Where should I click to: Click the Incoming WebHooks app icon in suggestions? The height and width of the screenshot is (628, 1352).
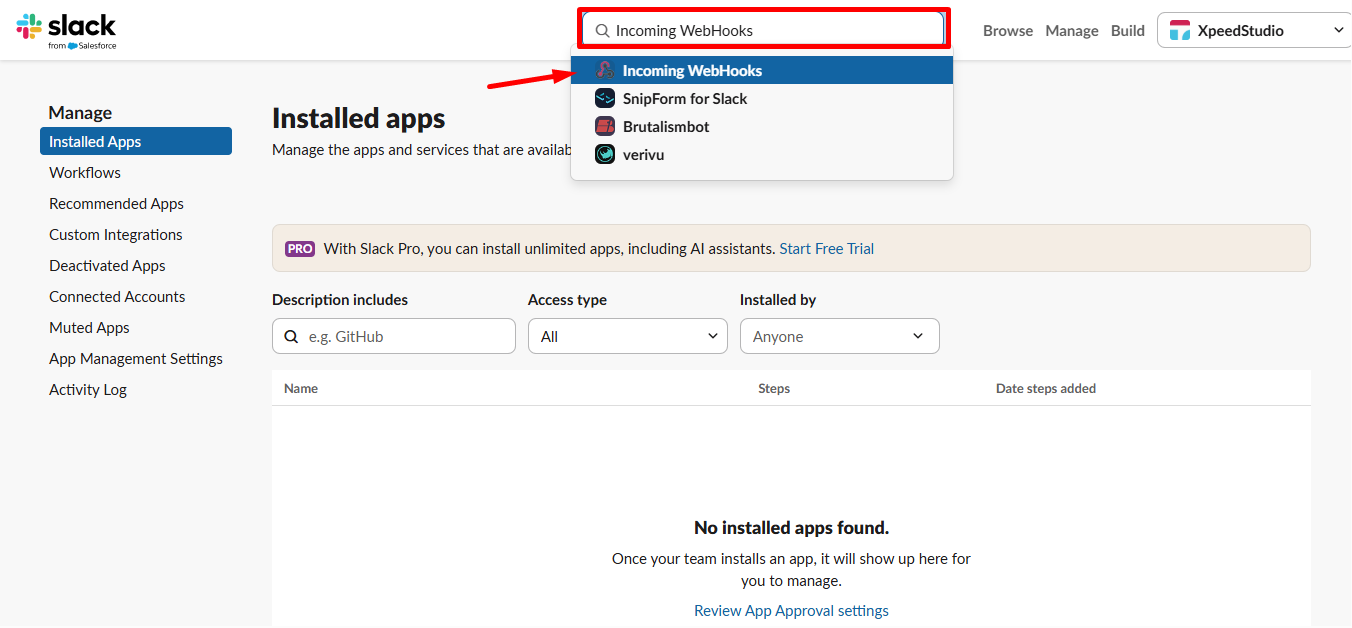[604, 70]
